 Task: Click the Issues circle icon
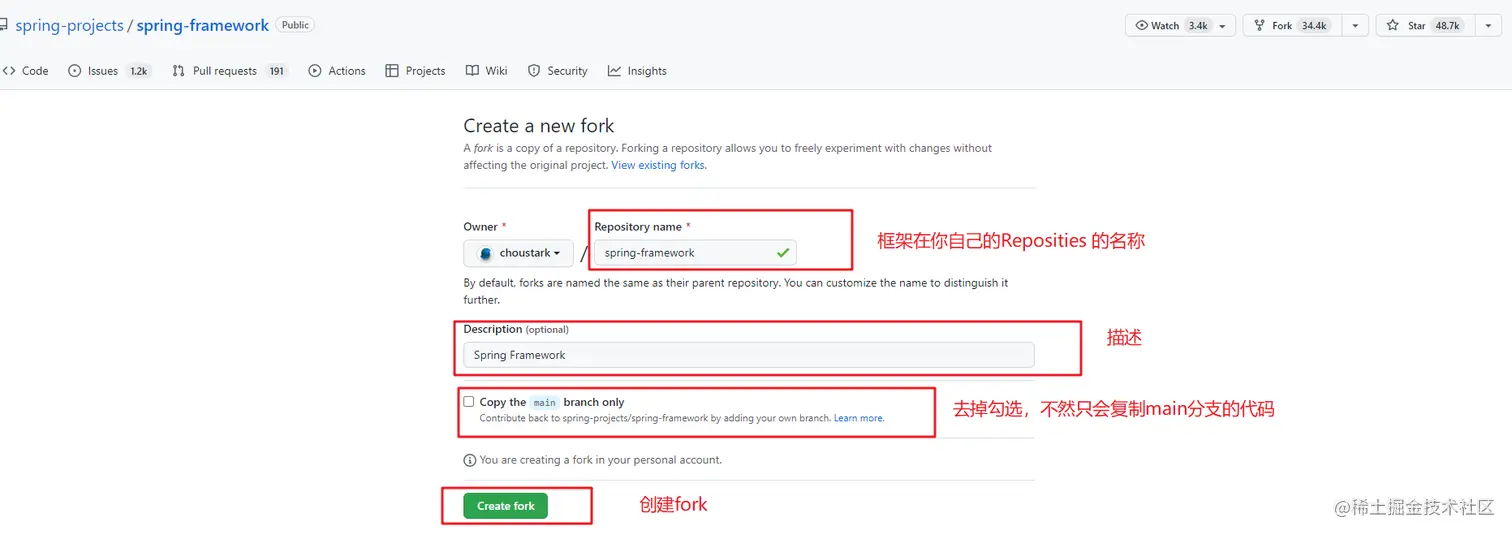[74, 71]
